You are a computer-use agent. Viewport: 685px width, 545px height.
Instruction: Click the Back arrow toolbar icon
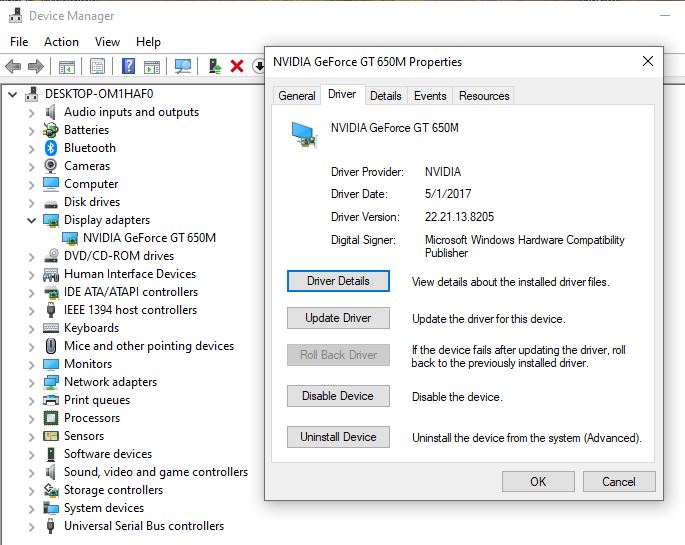tap(13, 67)
